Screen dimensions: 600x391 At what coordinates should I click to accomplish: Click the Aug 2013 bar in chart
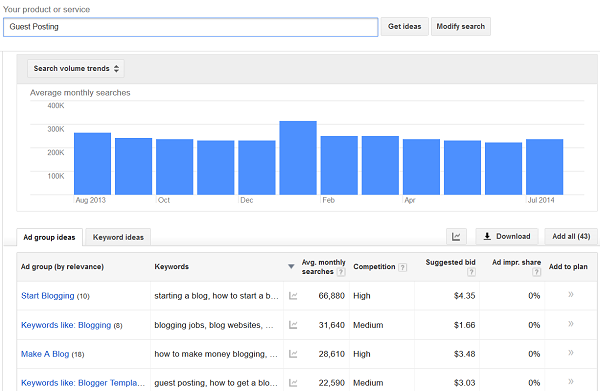tap(92, 164)
